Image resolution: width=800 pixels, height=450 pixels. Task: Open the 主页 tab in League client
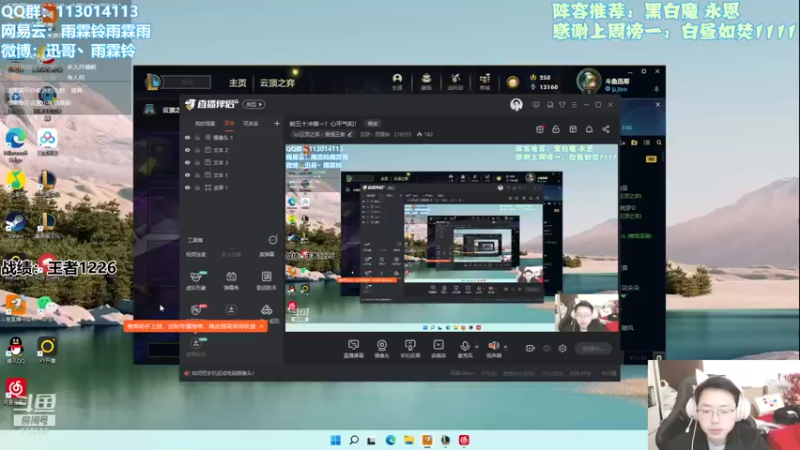237,83
